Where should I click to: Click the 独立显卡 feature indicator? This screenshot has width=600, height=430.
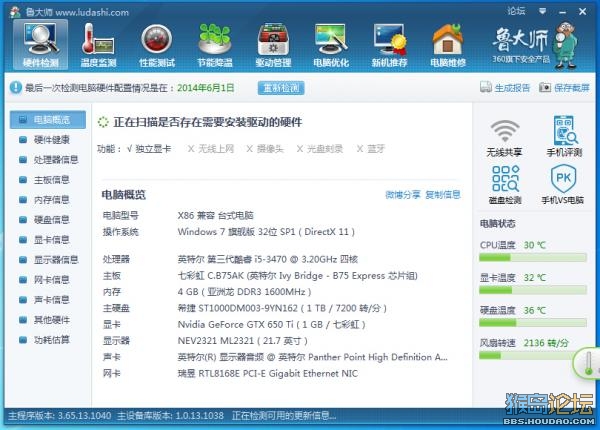pos(149,148)
